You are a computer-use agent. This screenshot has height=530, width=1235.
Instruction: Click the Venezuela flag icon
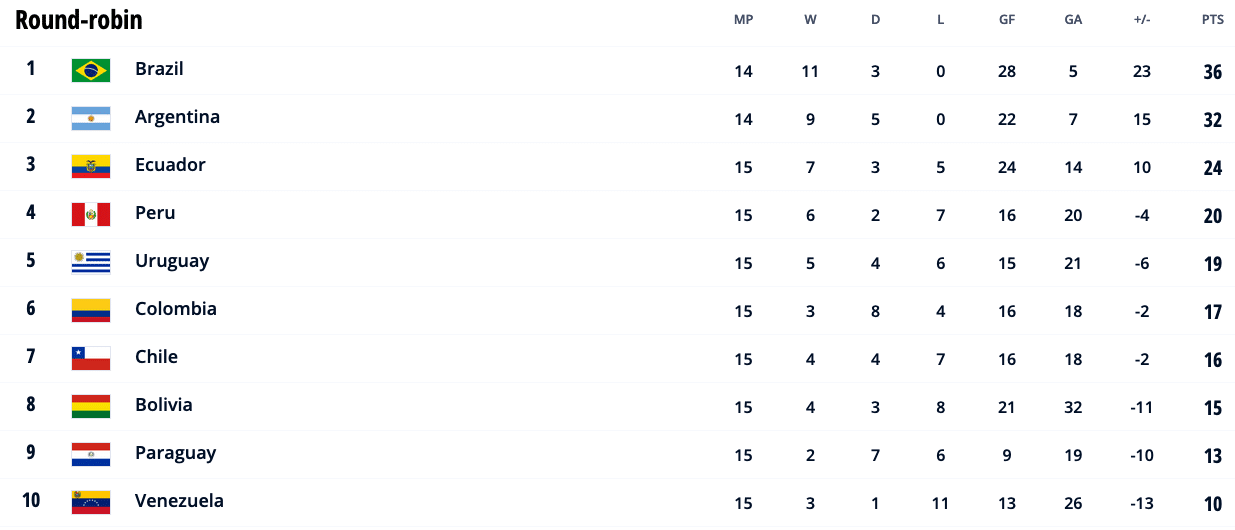click(x=91, y=503)
